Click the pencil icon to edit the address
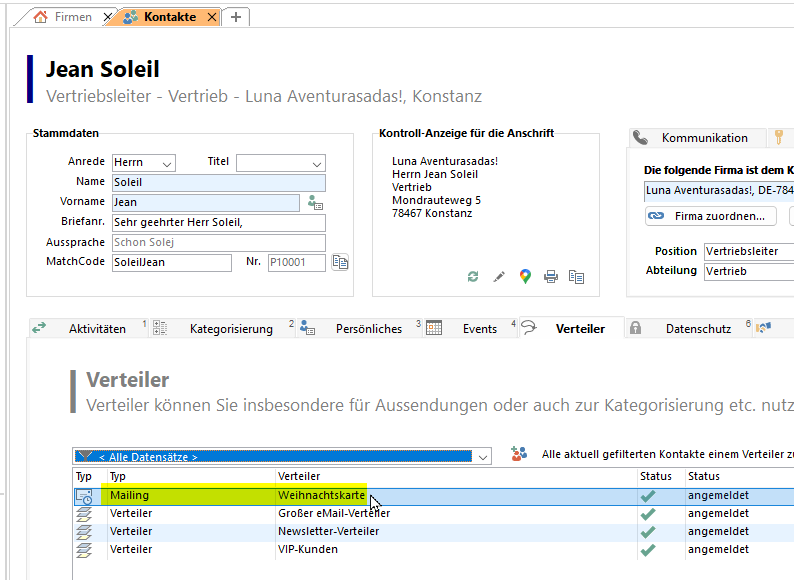Screen dimensions: 794x580 [x=499, y=277]
